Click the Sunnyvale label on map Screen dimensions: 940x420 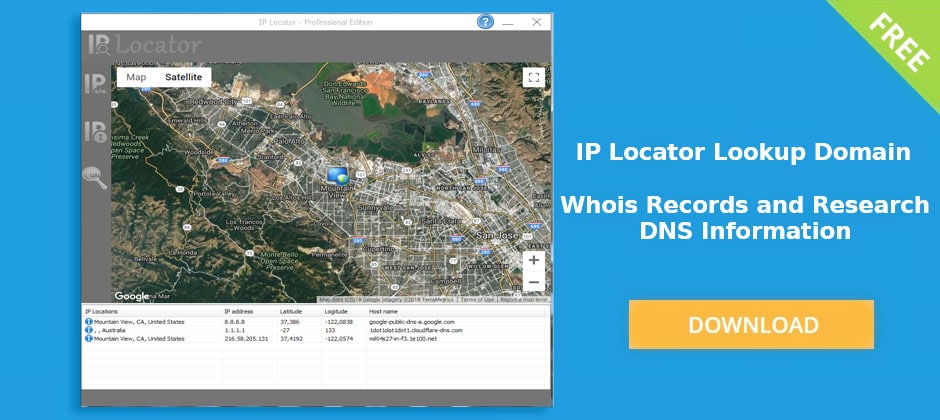(375, 207)
